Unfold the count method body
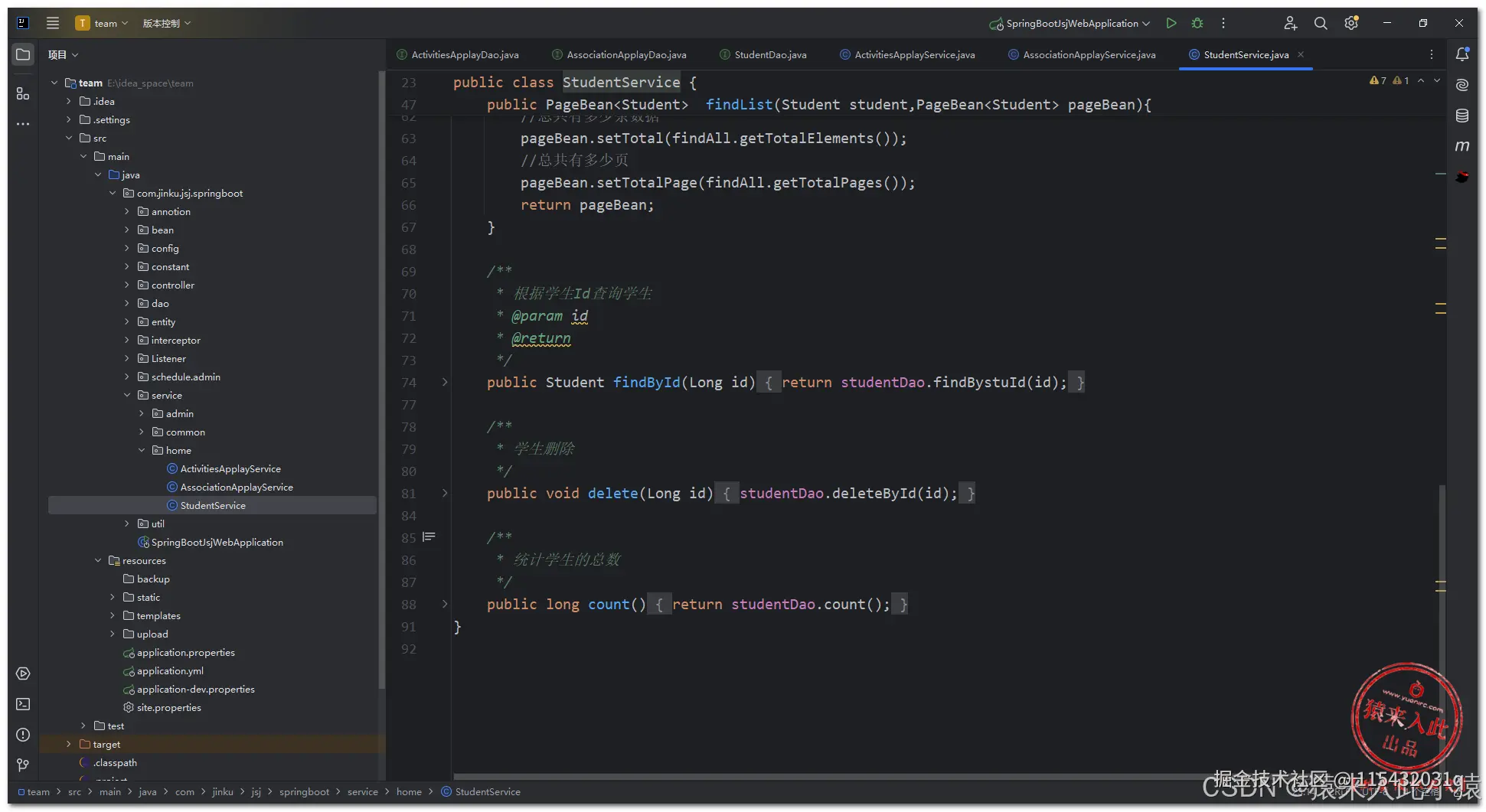Screen dimensions: 1486x812 tap(444, 604)
